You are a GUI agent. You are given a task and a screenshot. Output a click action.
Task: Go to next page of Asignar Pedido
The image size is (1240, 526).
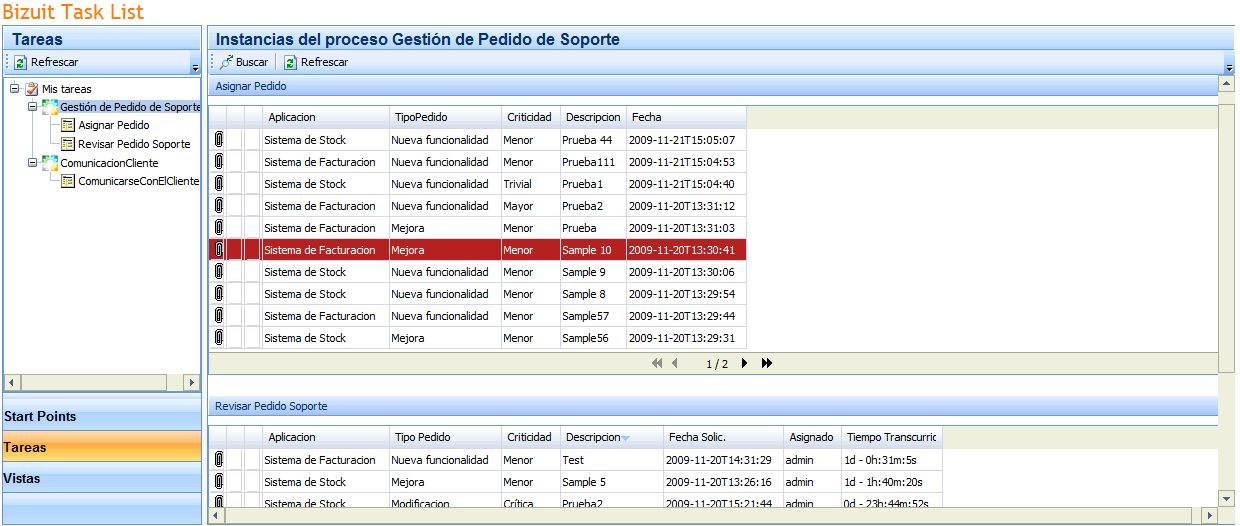(x=744, y=364)
